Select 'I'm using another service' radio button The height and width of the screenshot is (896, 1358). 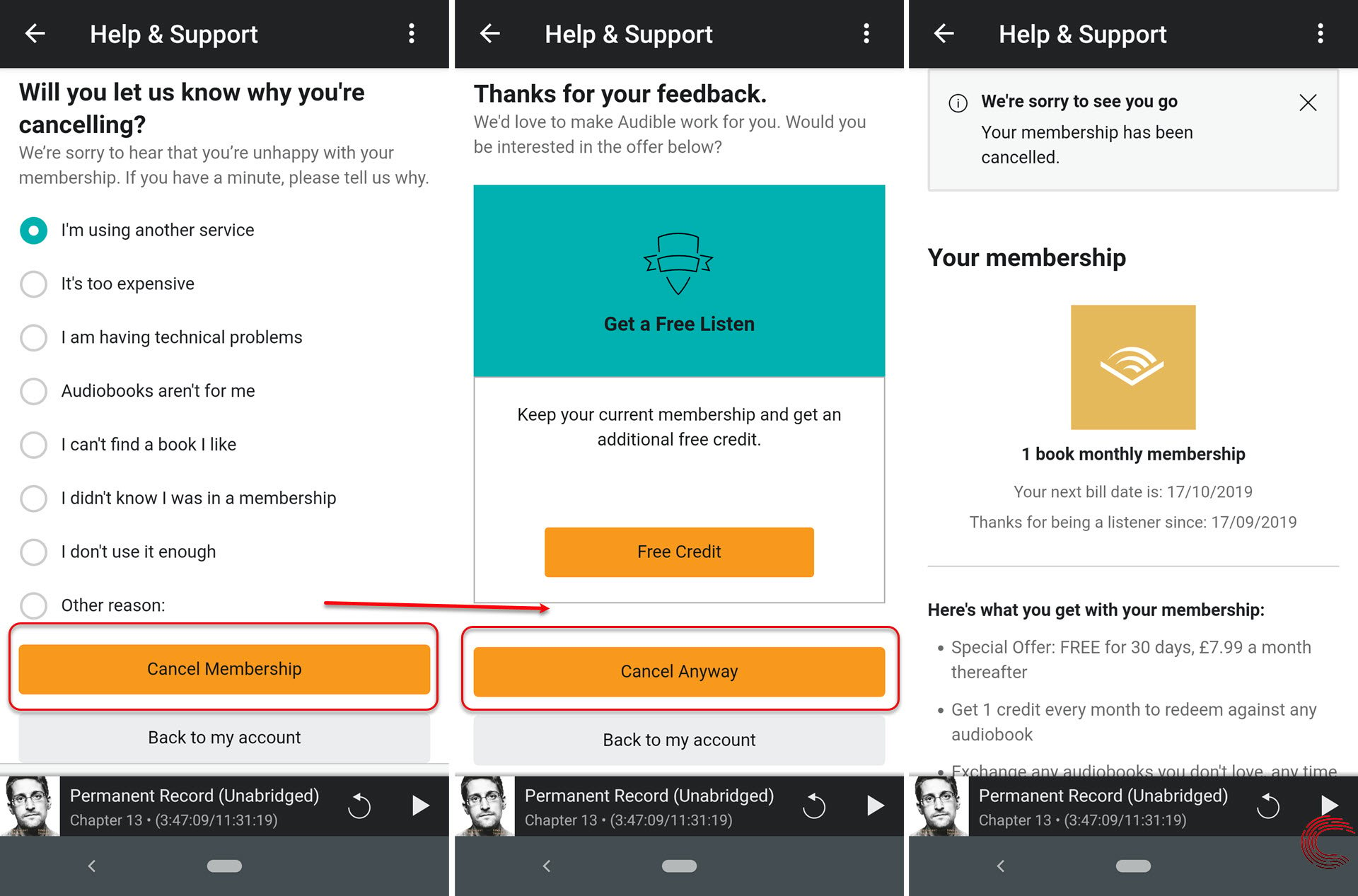(x=33, y=230)
